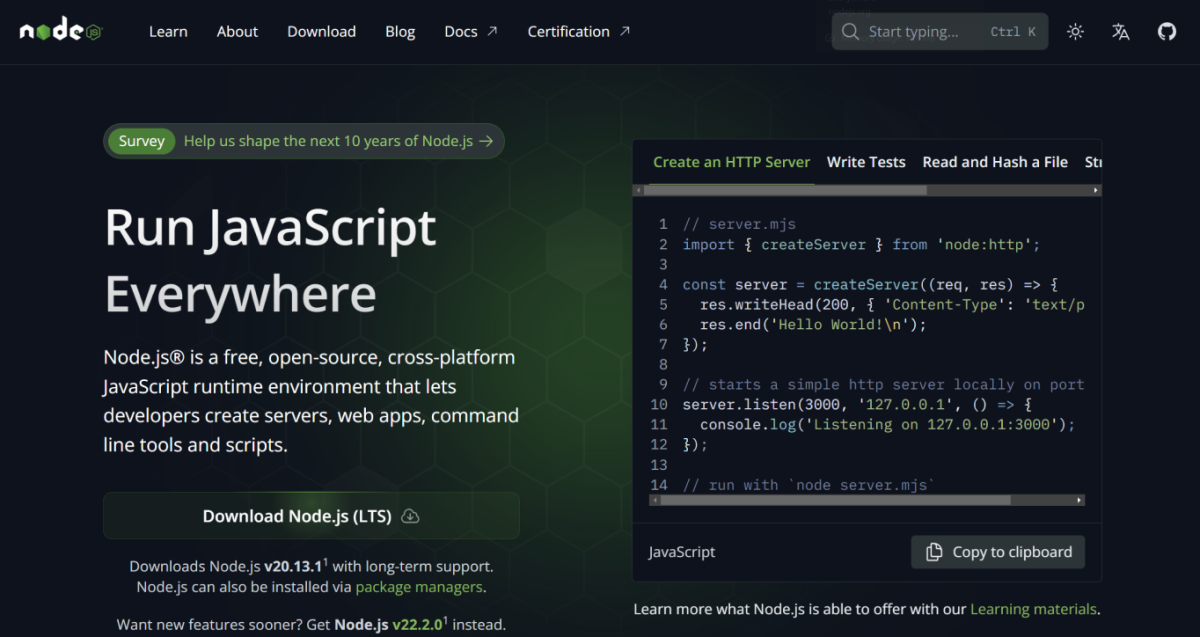Select the Create an HTTP Server tab

(x=731, y=161)
